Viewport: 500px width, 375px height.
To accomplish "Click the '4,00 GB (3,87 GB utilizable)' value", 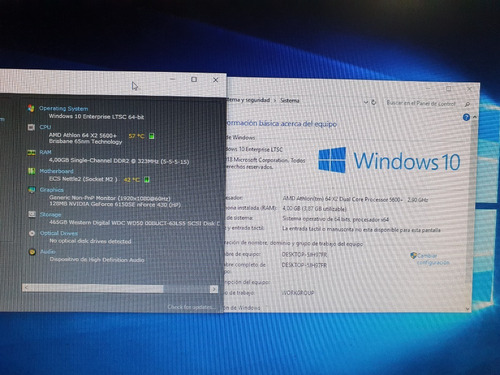I will click(314, 209).
